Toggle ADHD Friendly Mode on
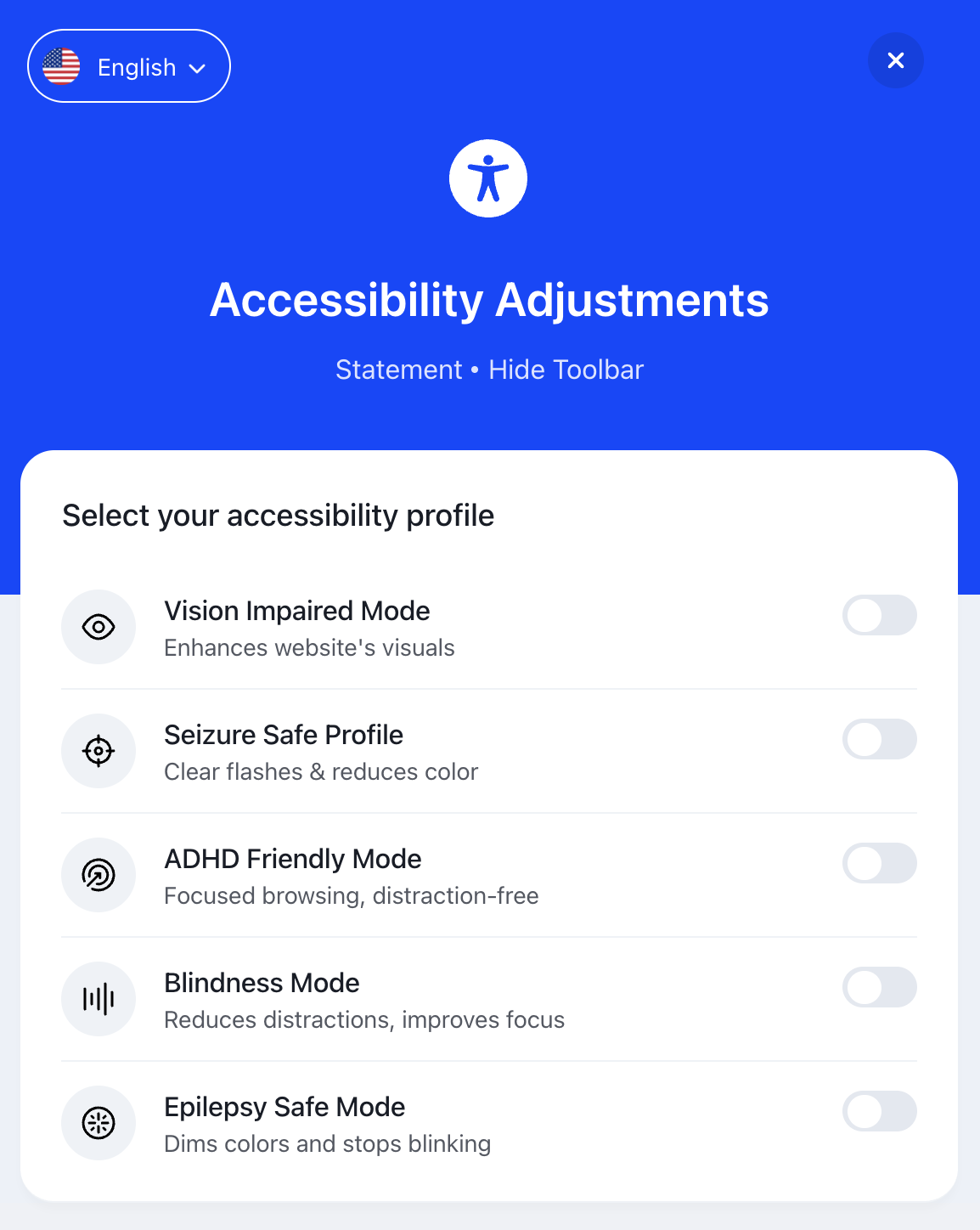This screenshot has width=980, height=1230. [879, 863]
